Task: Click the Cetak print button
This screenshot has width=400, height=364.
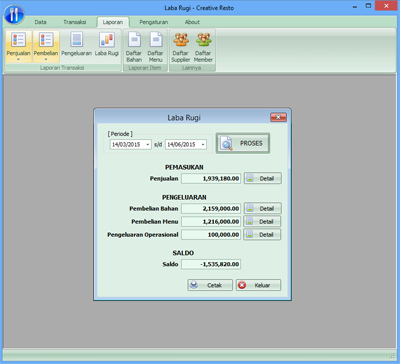Action: [x=210, y=285]
